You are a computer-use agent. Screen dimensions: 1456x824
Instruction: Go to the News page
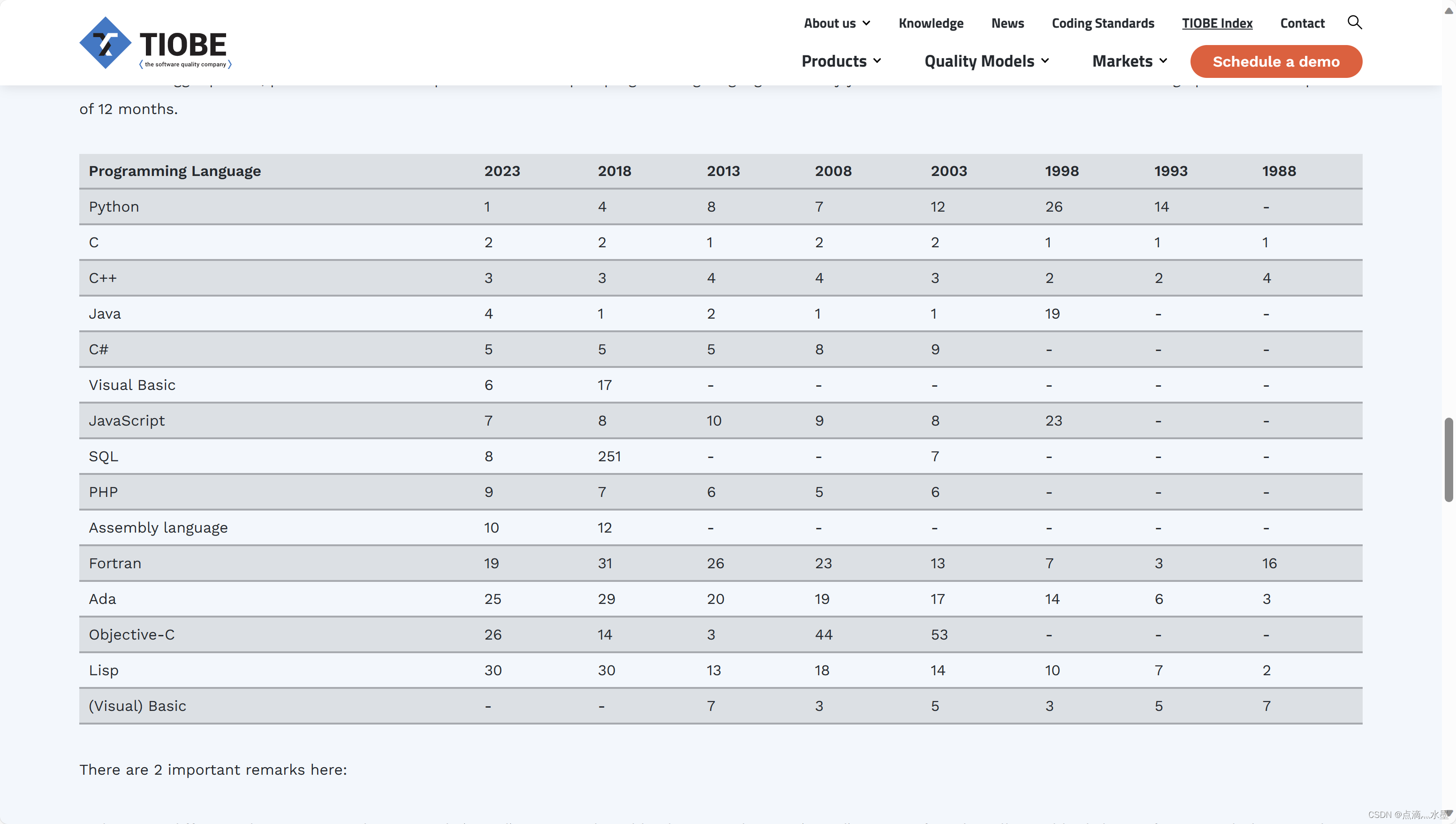pos(1008,23)
